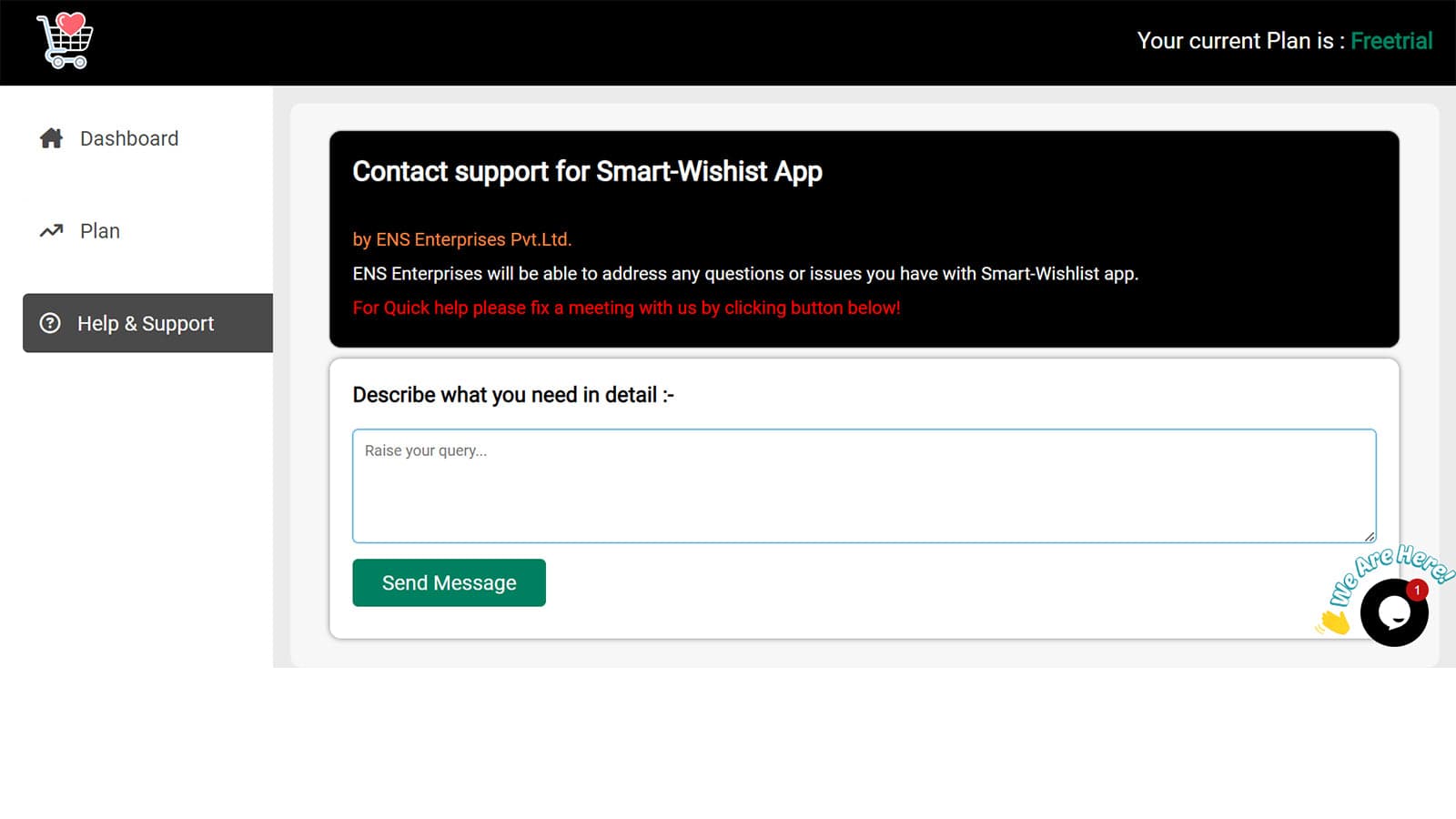Click the 'Contact support for Smart-Wishist App' heading
Screen dimensions: 1456x819
(587, 172)
